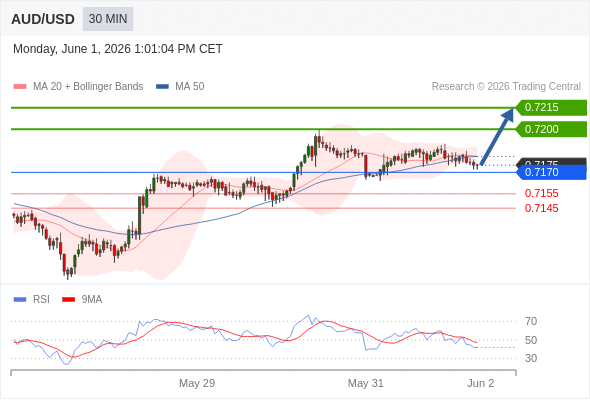The image size is (590, 400).
Task: Click the 'May 29' date axis label
Action: (197, 383)
